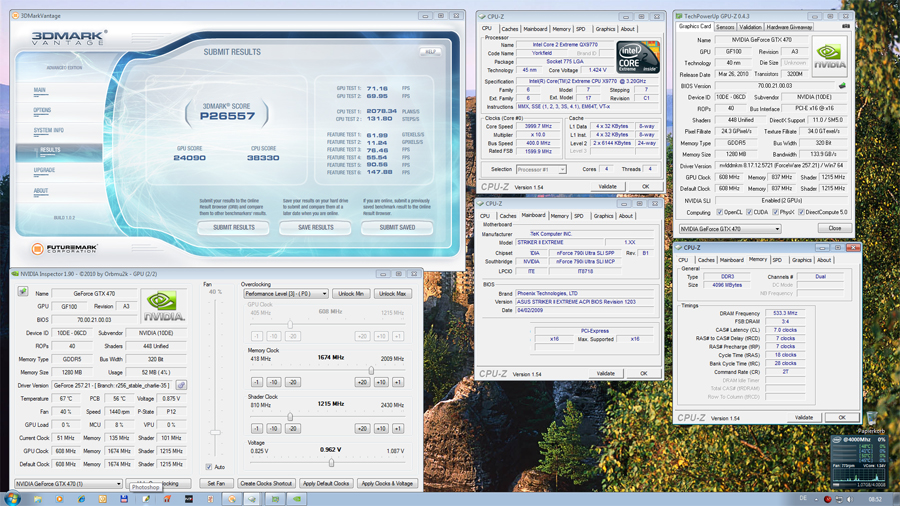Click the SAVE RESULTS button
The image size is (900, 506).
[316, 228]
